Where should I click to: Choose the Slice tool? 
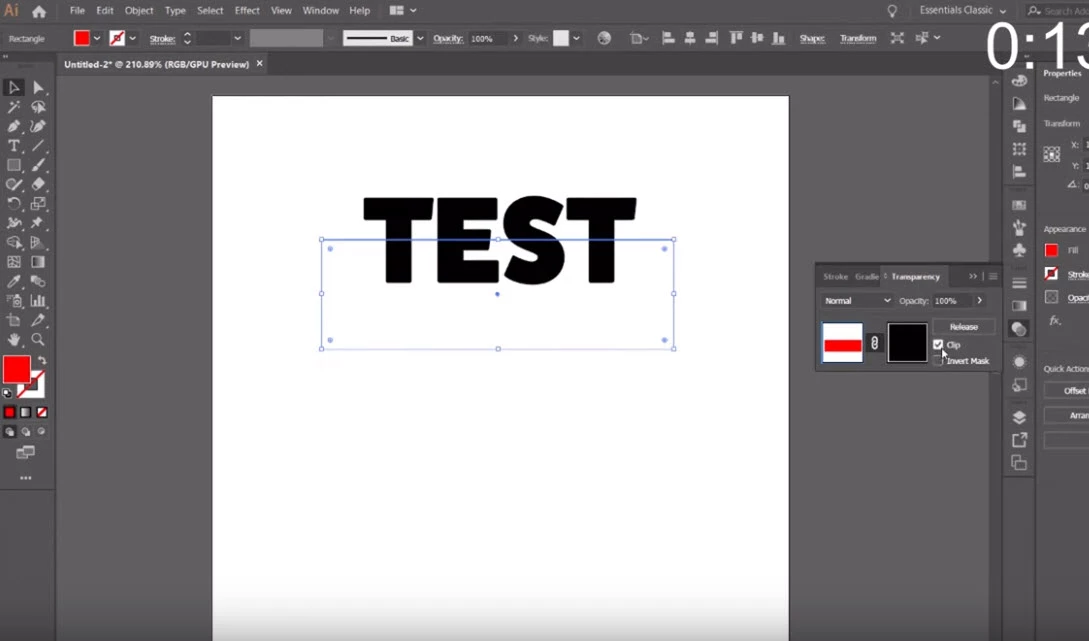[38, 321]
